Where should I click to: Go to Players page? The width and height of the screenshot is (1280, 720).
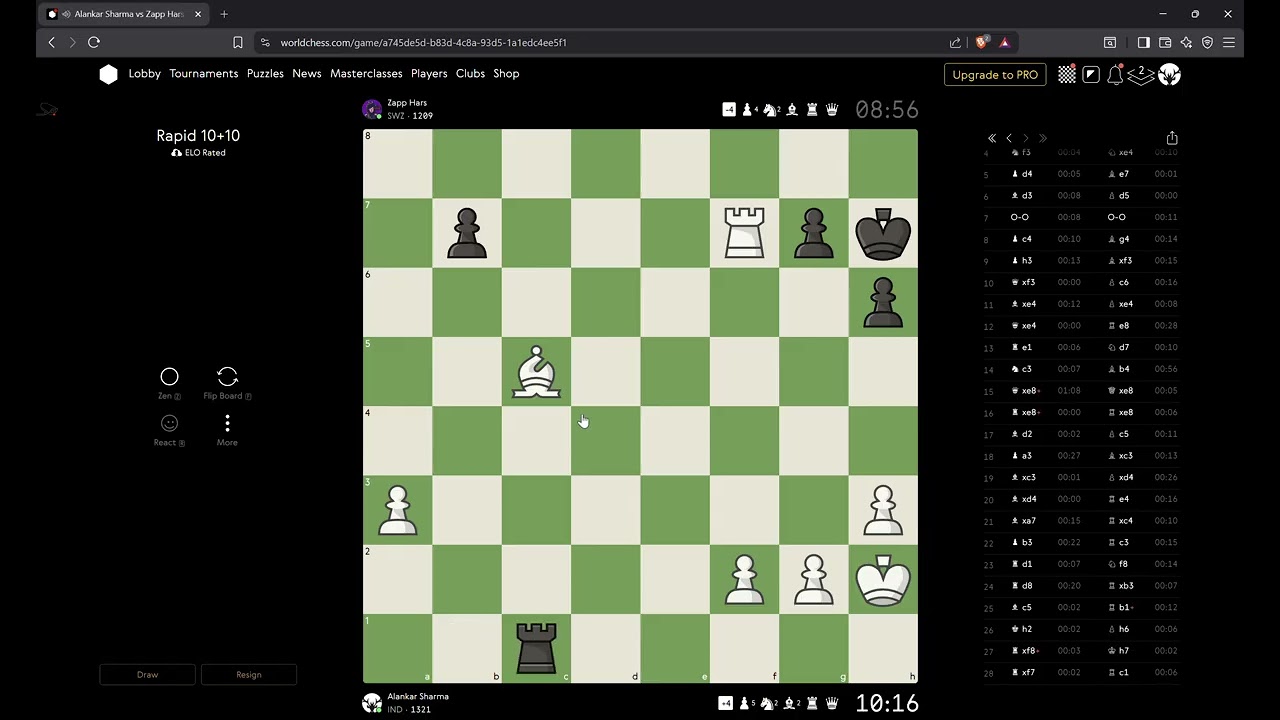[x=429, y=74]
